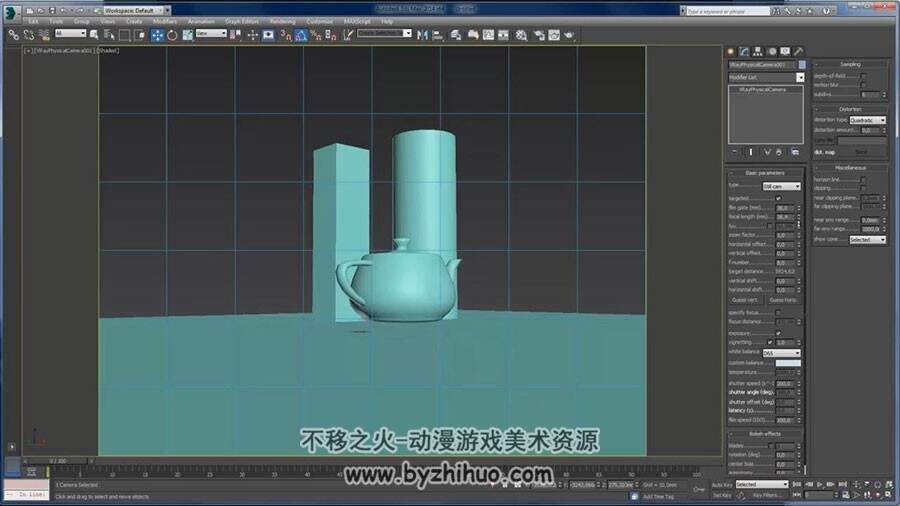Click the Guess horiz. button
900x506 pixels.
[x=783, y=300]
